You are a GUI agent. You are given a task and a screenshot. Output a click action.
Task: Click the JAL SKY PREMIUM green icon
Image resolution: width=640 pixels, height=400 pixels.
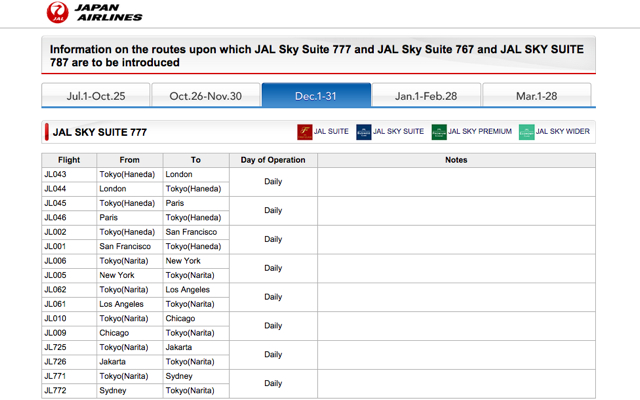(x=439, y=132)
